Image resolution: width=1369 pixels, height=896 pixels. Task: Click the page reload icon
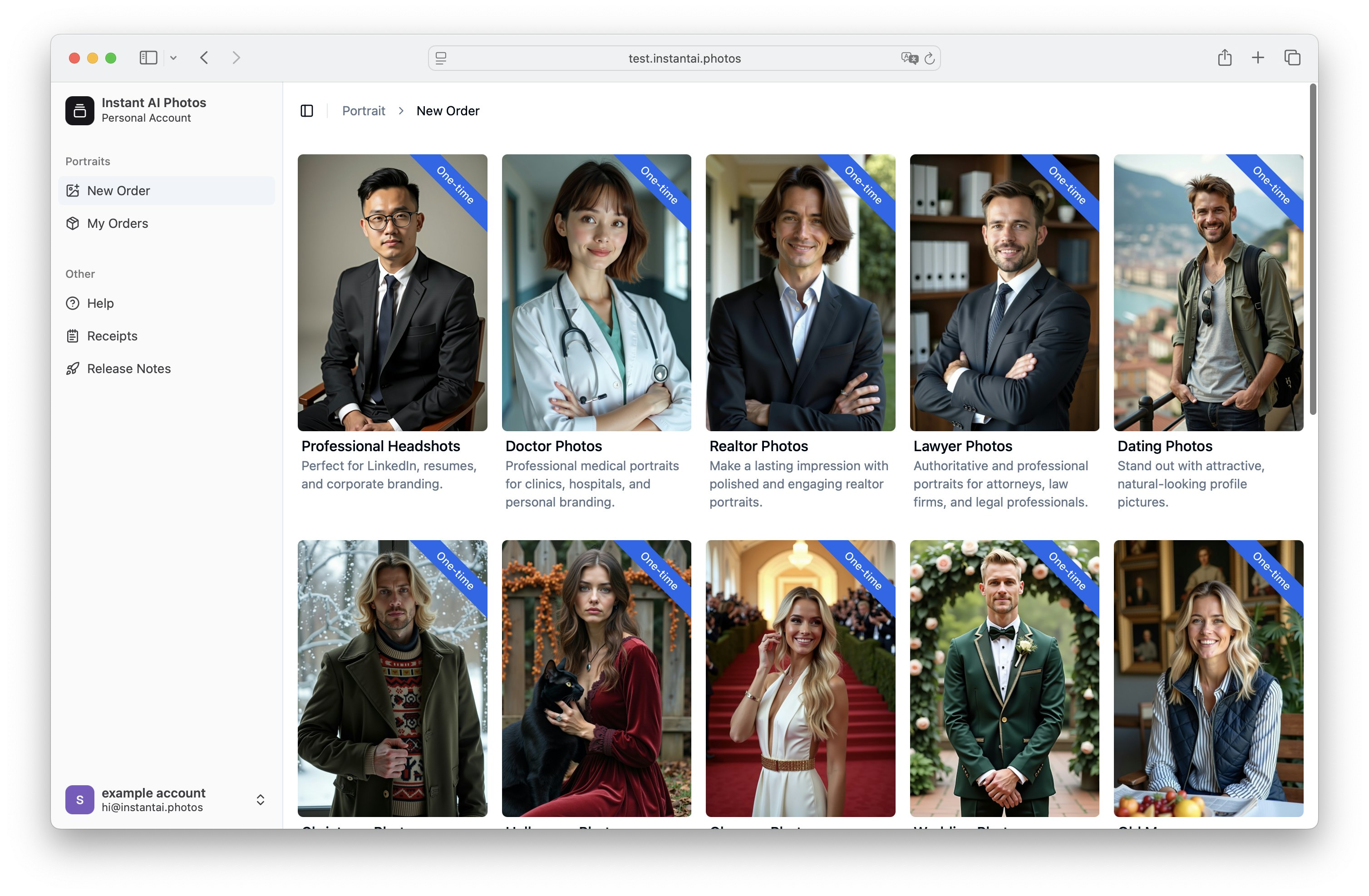point(929,58)
